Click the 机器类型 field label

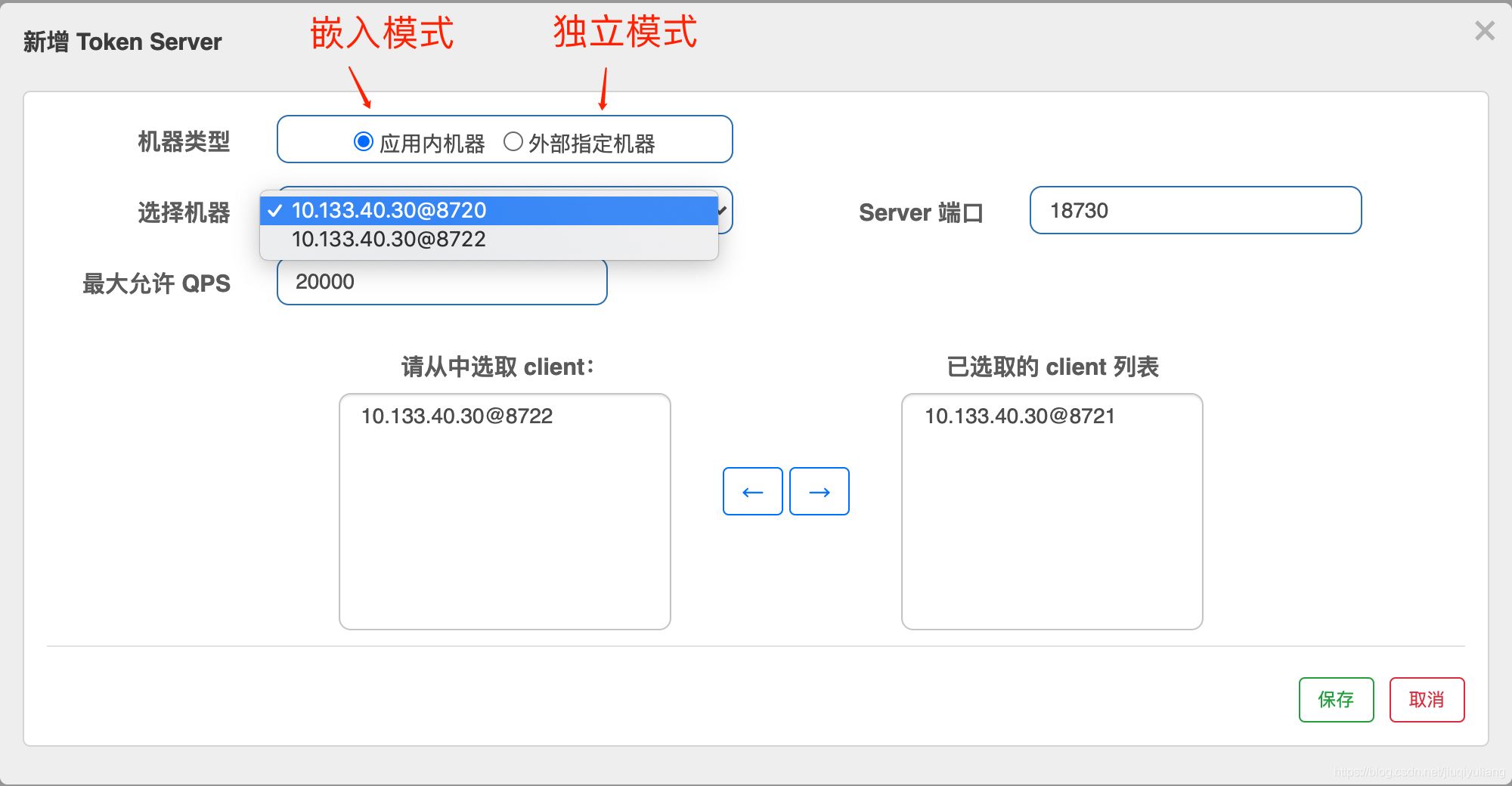(x=184, y=140)
